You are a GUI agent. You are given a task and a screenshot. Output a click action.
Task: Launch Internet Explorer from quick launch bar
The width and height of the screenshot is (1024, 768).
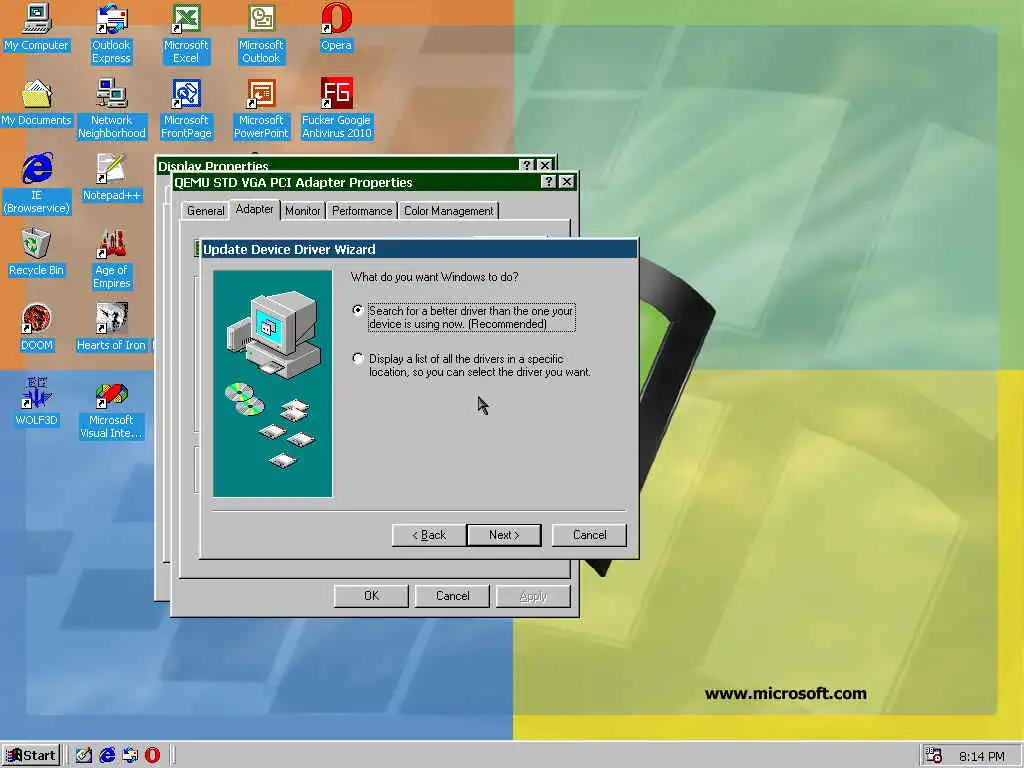[x=107, y=755]
